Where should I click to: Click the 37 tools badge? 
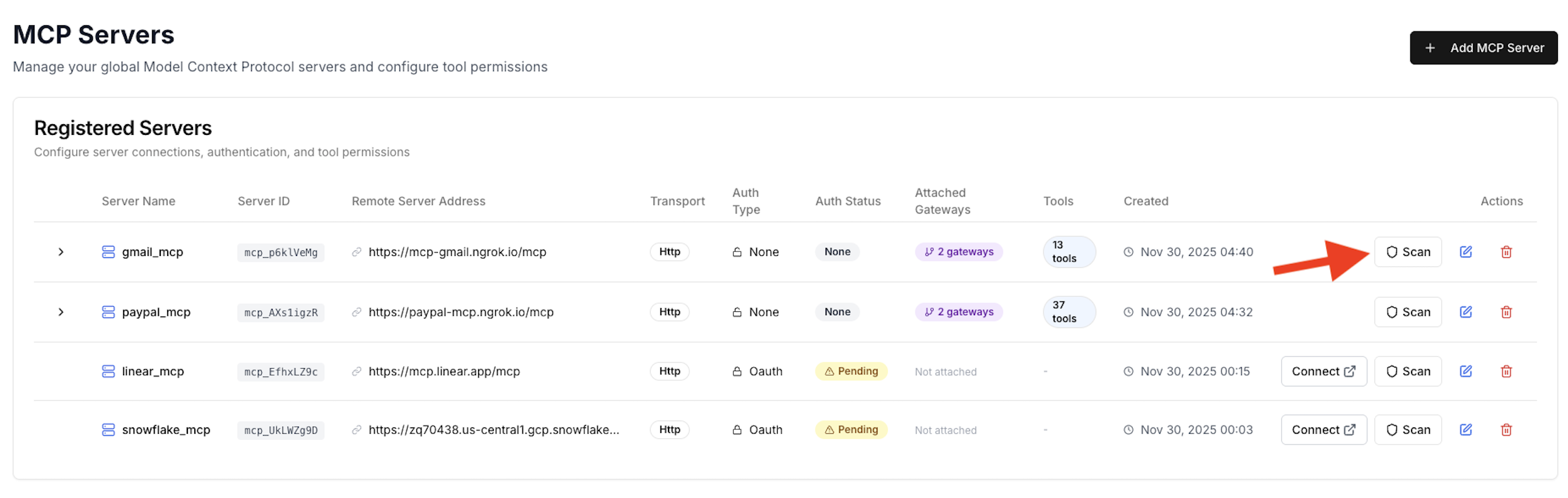(1069, 312)
